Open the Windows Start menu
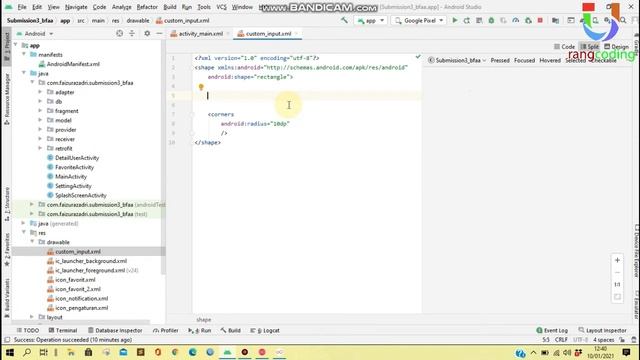 [9, 352]
